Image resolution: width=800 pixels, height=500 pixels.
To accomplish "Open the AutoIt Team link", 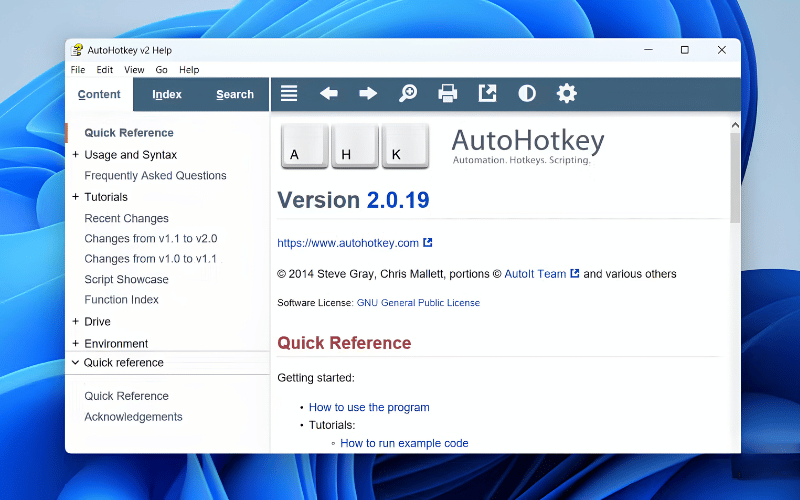I will pos(535,273).
